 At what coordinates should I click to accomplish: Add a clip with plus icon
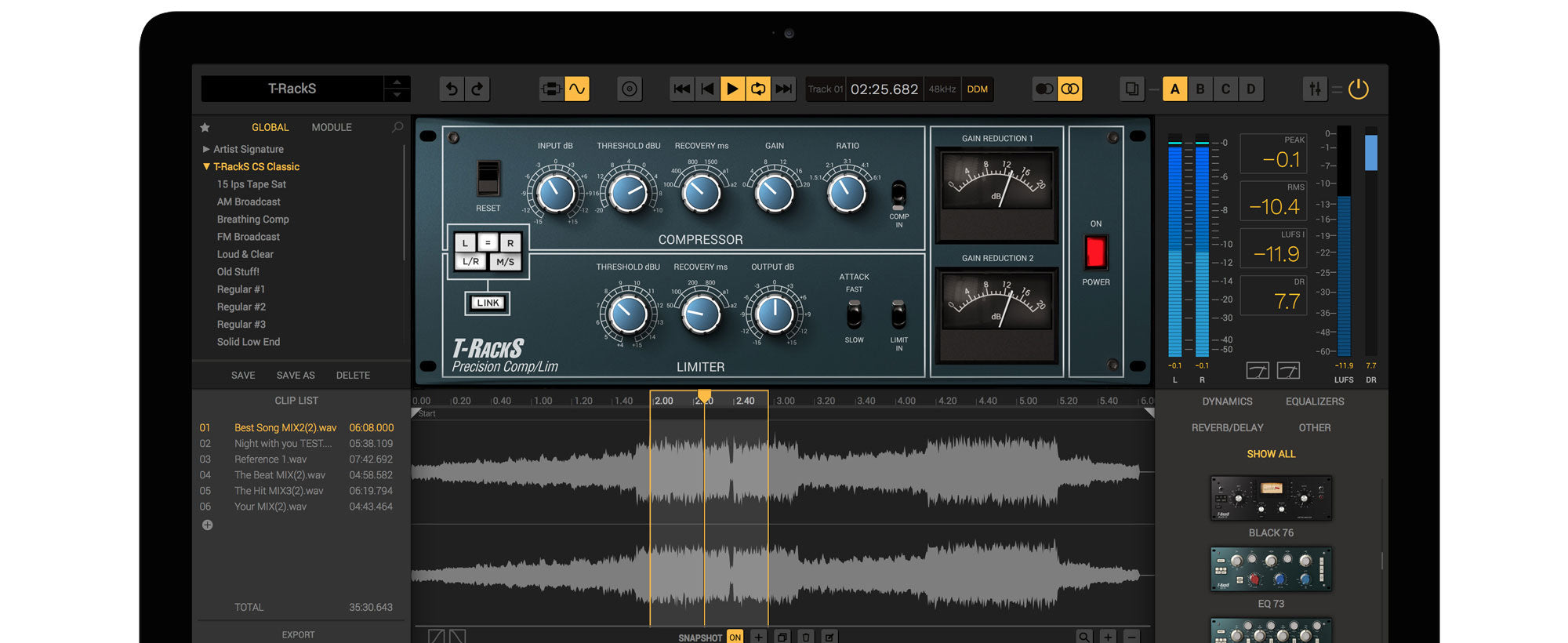(x=207, y=525)
